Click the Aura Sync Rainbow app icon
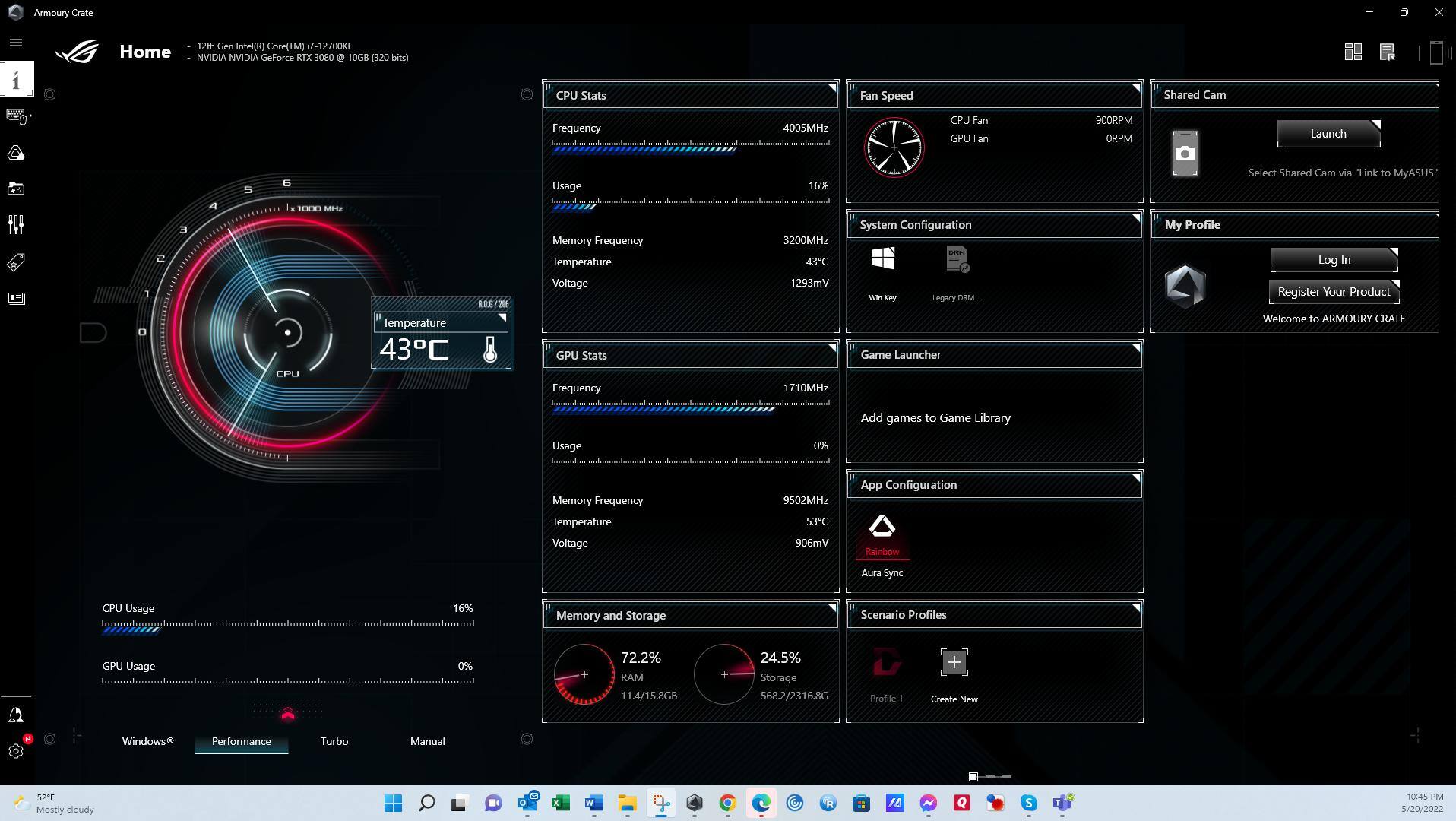This screenshot has height=821, width=1456. [882, 528]
